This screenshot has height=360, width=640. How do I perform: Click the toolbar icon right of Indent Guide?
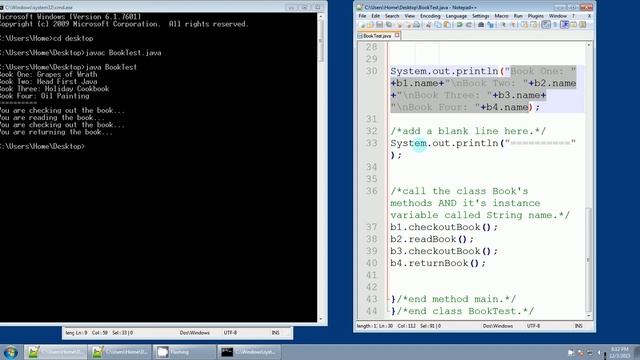[x=573, y=25]
